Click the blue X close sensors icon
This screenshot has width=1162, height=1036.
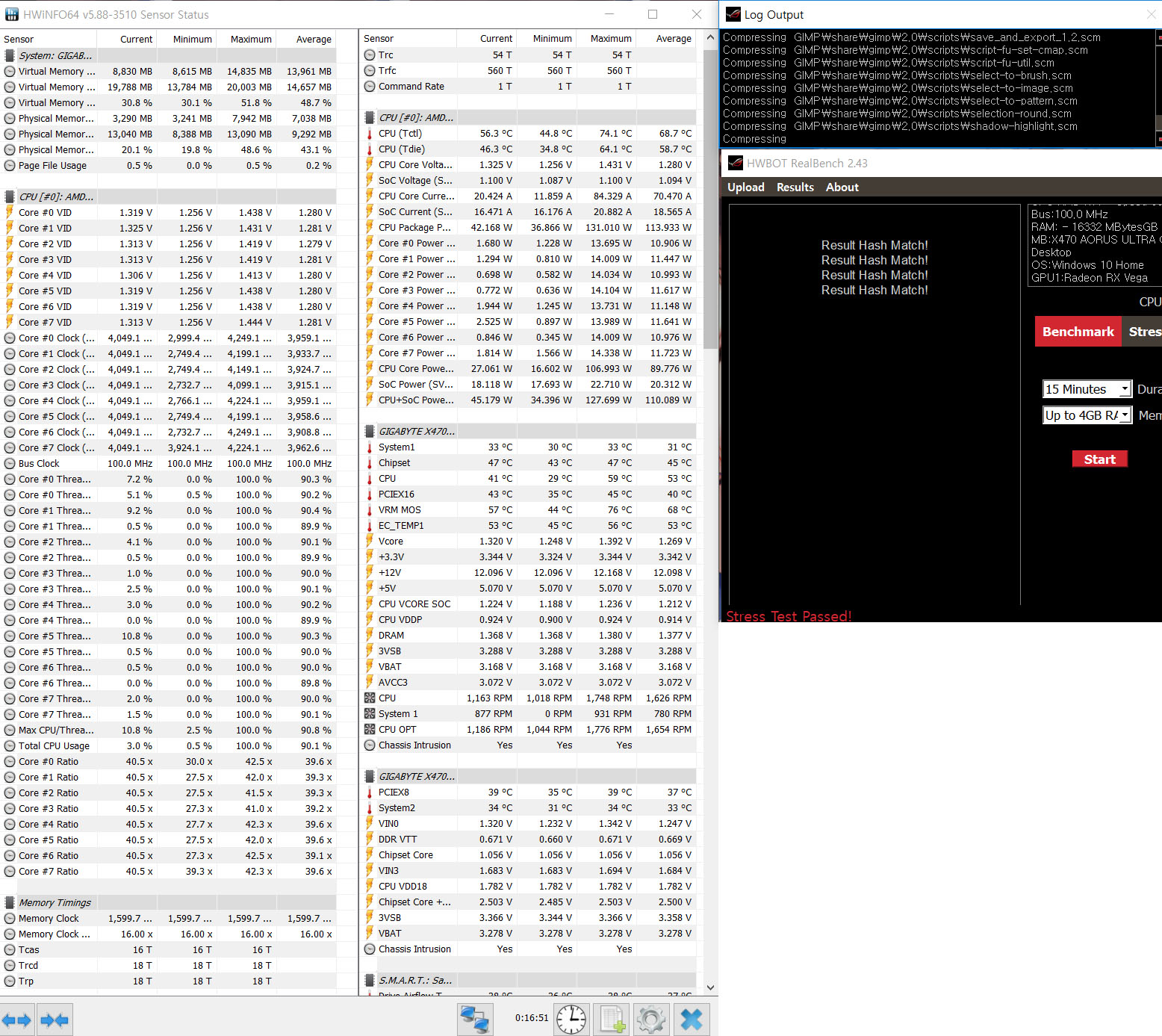pyautogui.click(x=692, y=1019)
